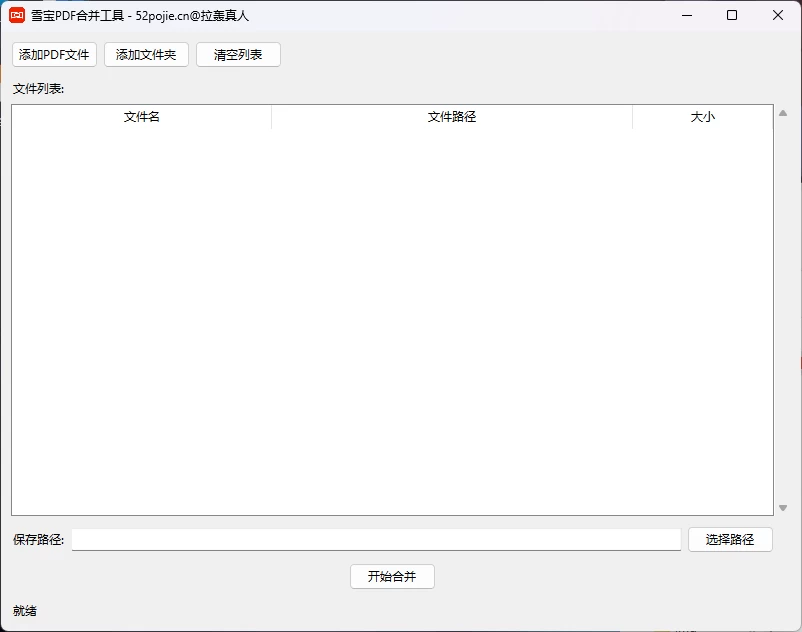
Task: Click the scrollbar down arrow on file list
Action: (783, 508)
